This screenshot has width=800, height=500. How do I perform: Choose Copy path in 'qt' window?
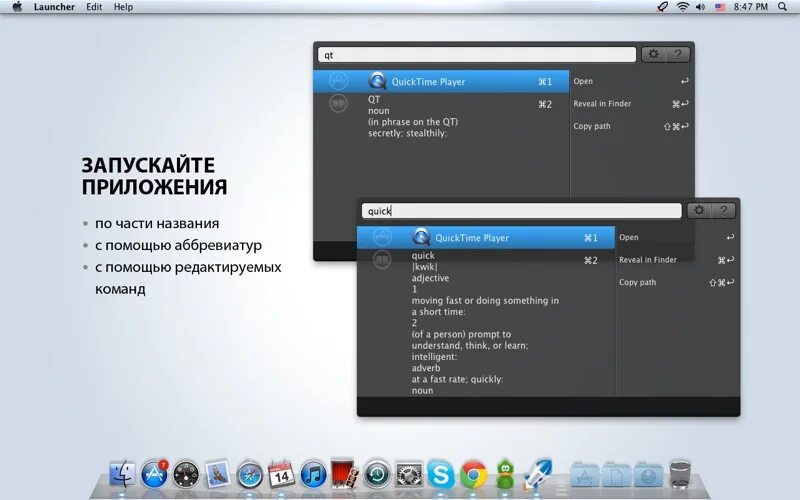[x=632, y=126]
